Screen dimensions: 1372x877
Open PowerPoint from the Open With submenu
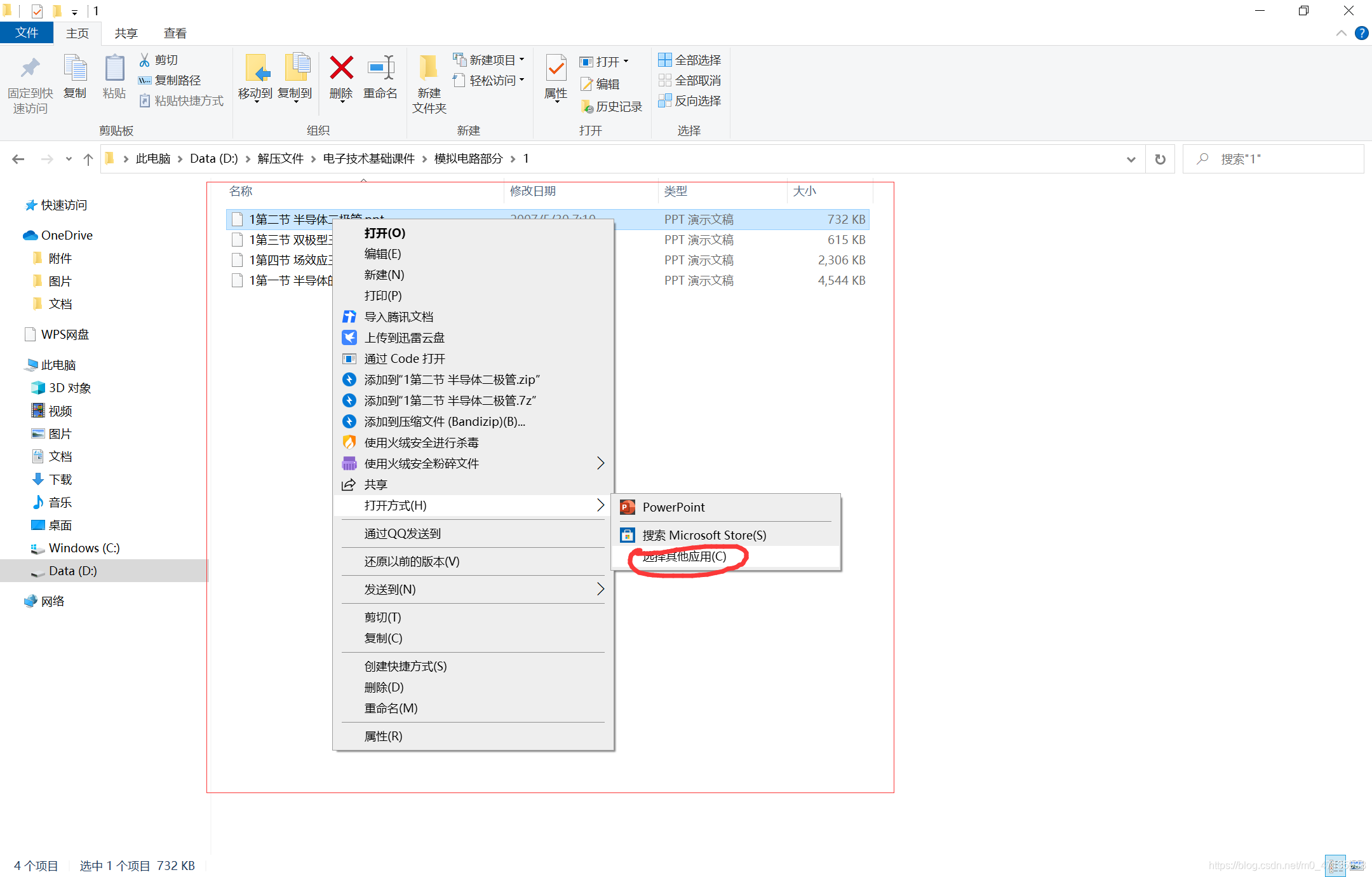[725, 507]
